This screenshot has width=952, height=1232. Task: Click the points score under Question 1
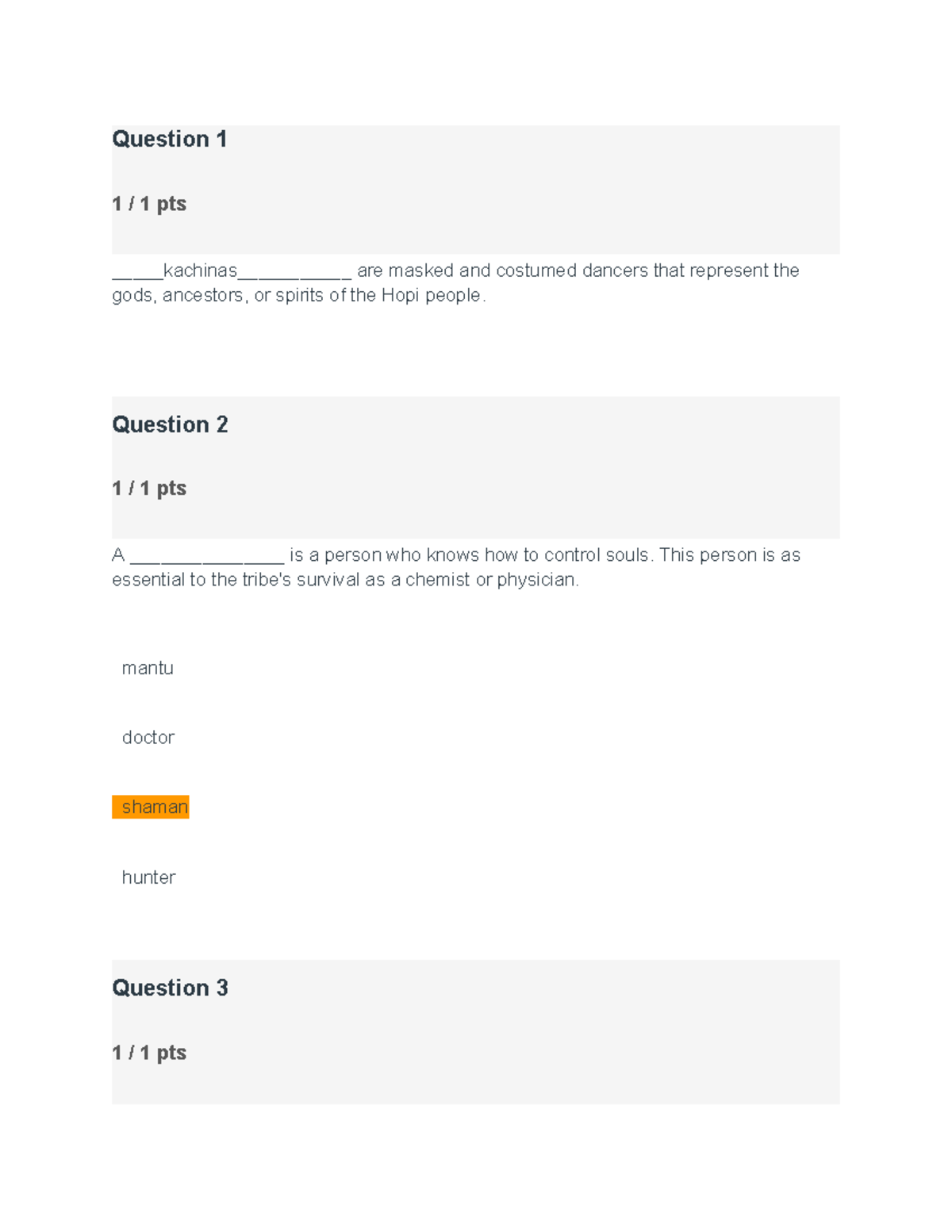(149, 204)
